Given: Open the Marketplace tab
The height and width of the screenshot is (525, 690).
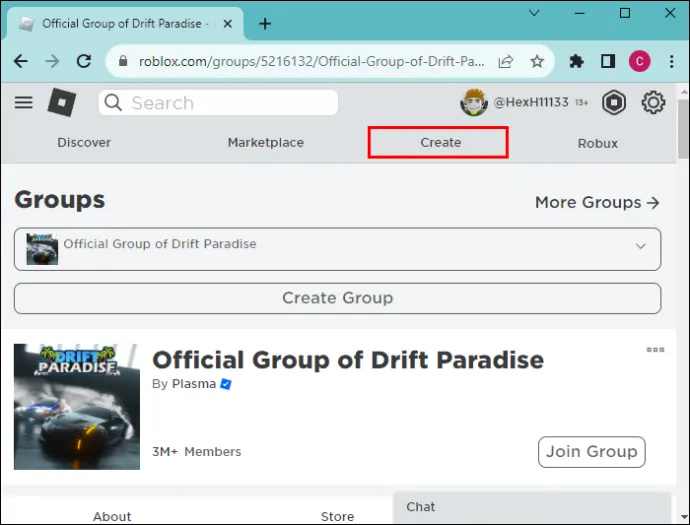Looking at the screenshot, I should 265,143.
